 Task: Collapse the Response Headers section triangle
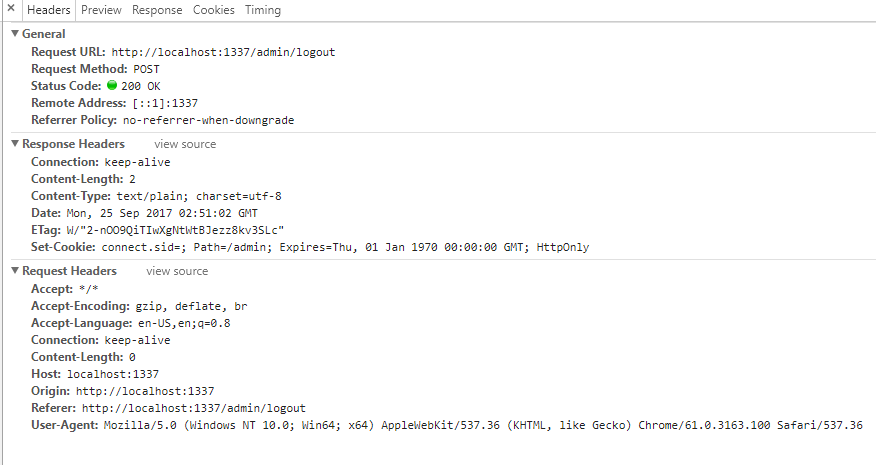coord(15,144)
